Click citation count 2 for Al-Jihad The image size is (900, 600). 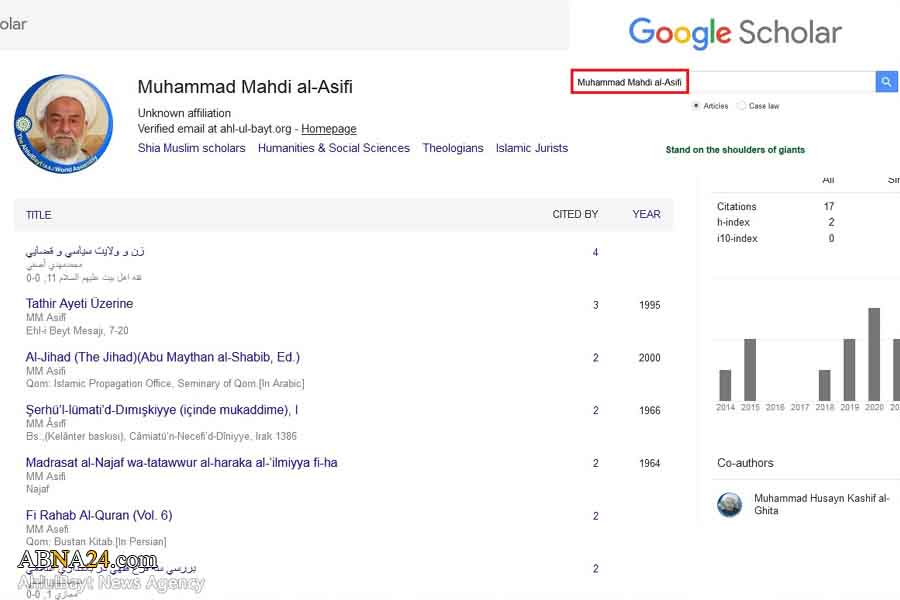[595, 358]
